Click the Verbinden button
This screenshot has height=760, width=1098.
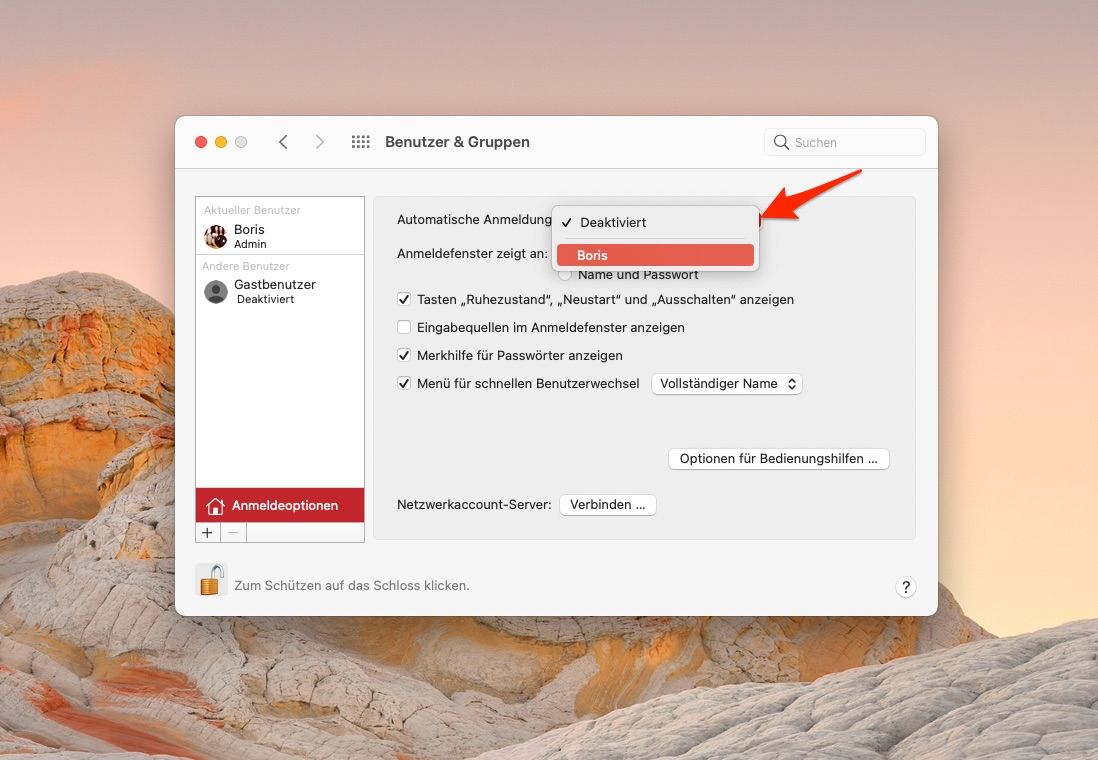[x=607, y=505]
